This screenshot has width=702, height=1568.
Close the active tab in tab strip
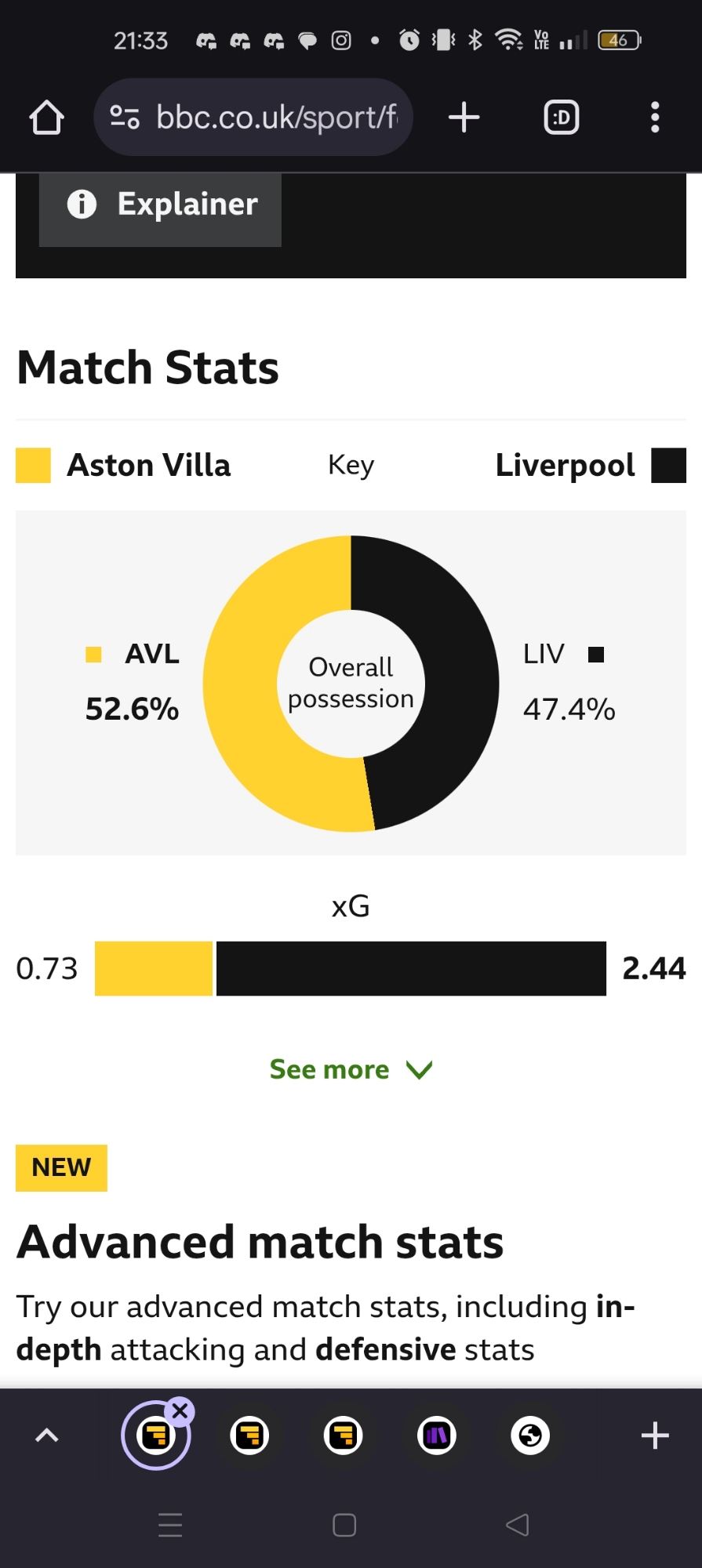point(180,1412)
